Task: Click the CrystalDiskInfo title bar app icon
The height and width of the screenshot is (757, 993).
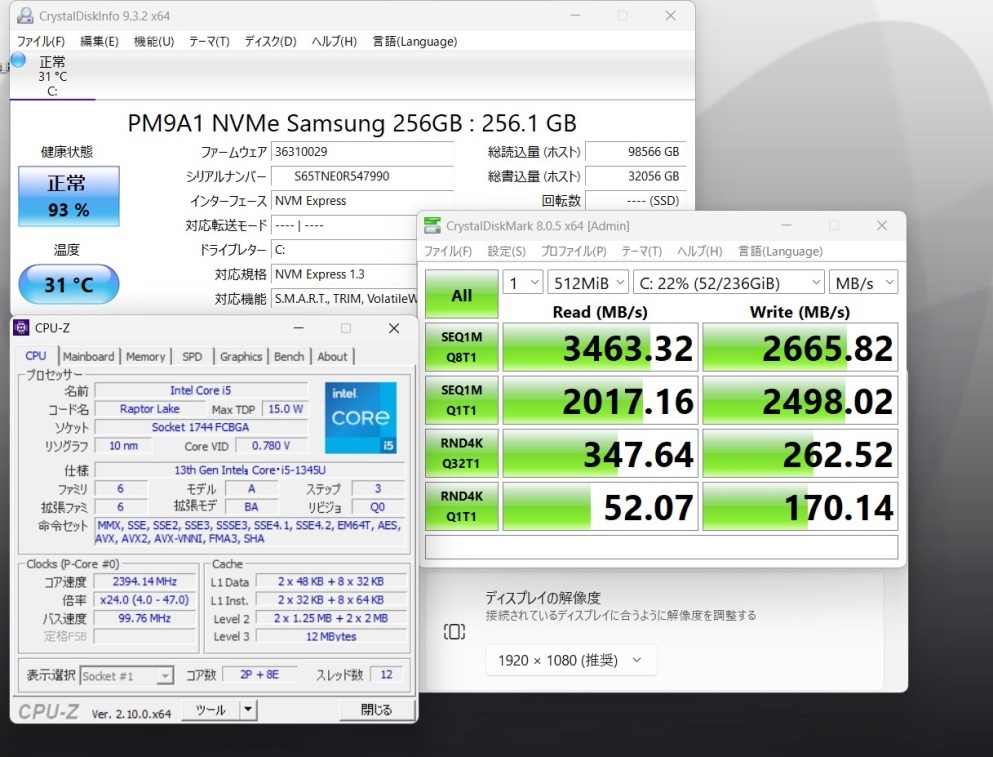Action: pos(23,17)
